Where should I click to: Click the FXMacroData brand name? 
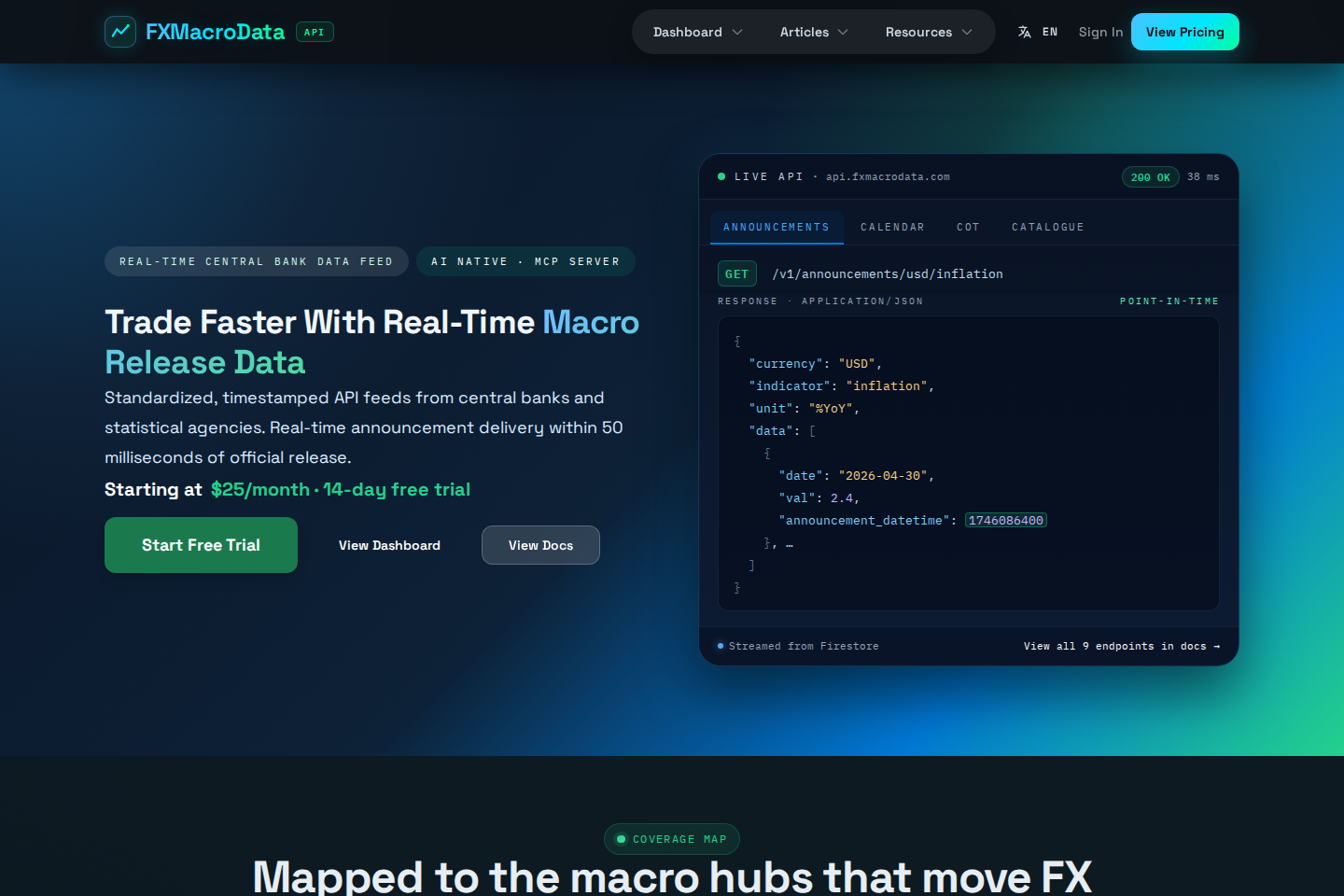click(215, 32)
